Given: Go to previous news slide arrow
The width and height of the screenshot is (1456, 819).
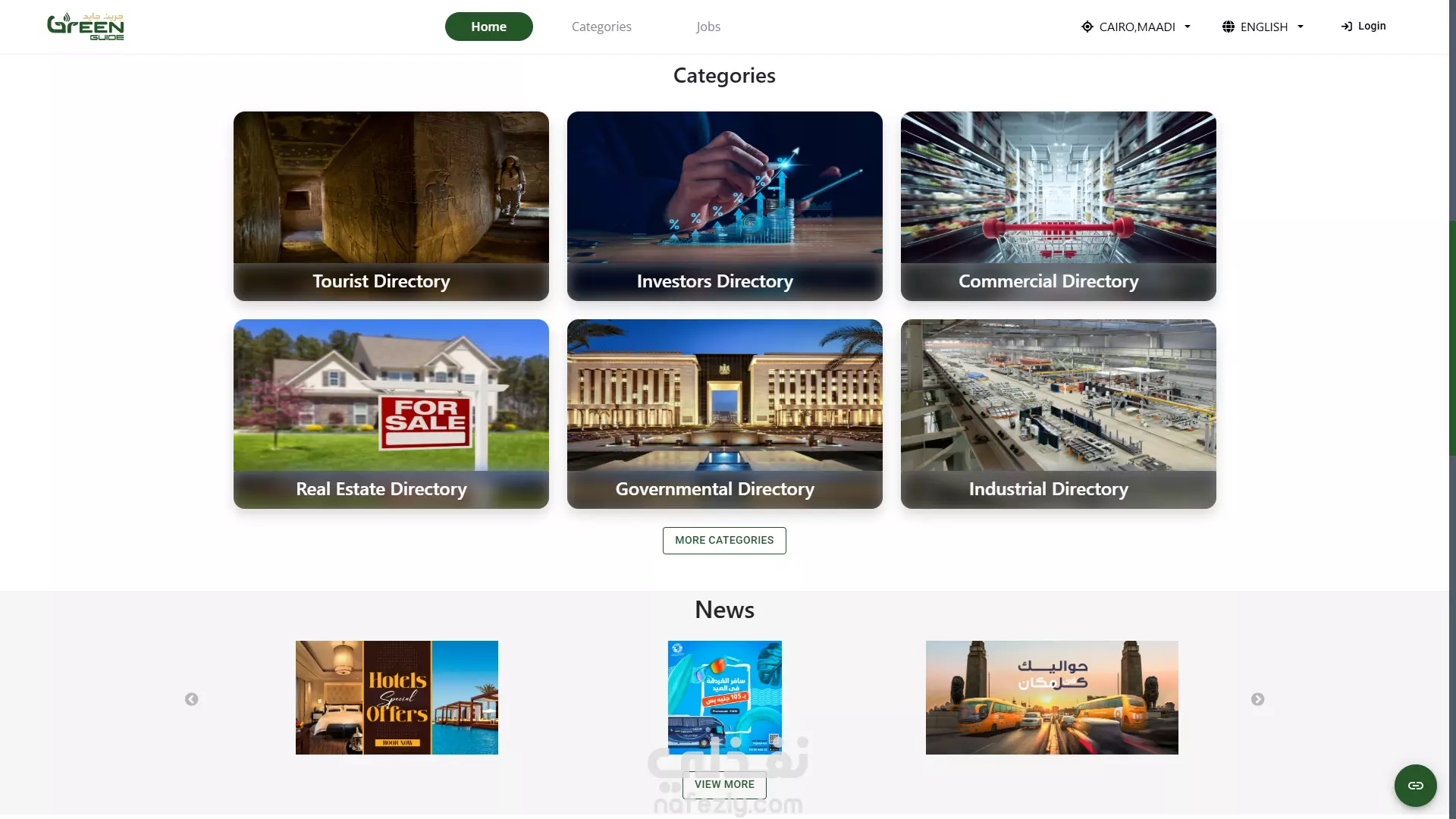Looking at the screenshot, I should [x=192, y=699].
